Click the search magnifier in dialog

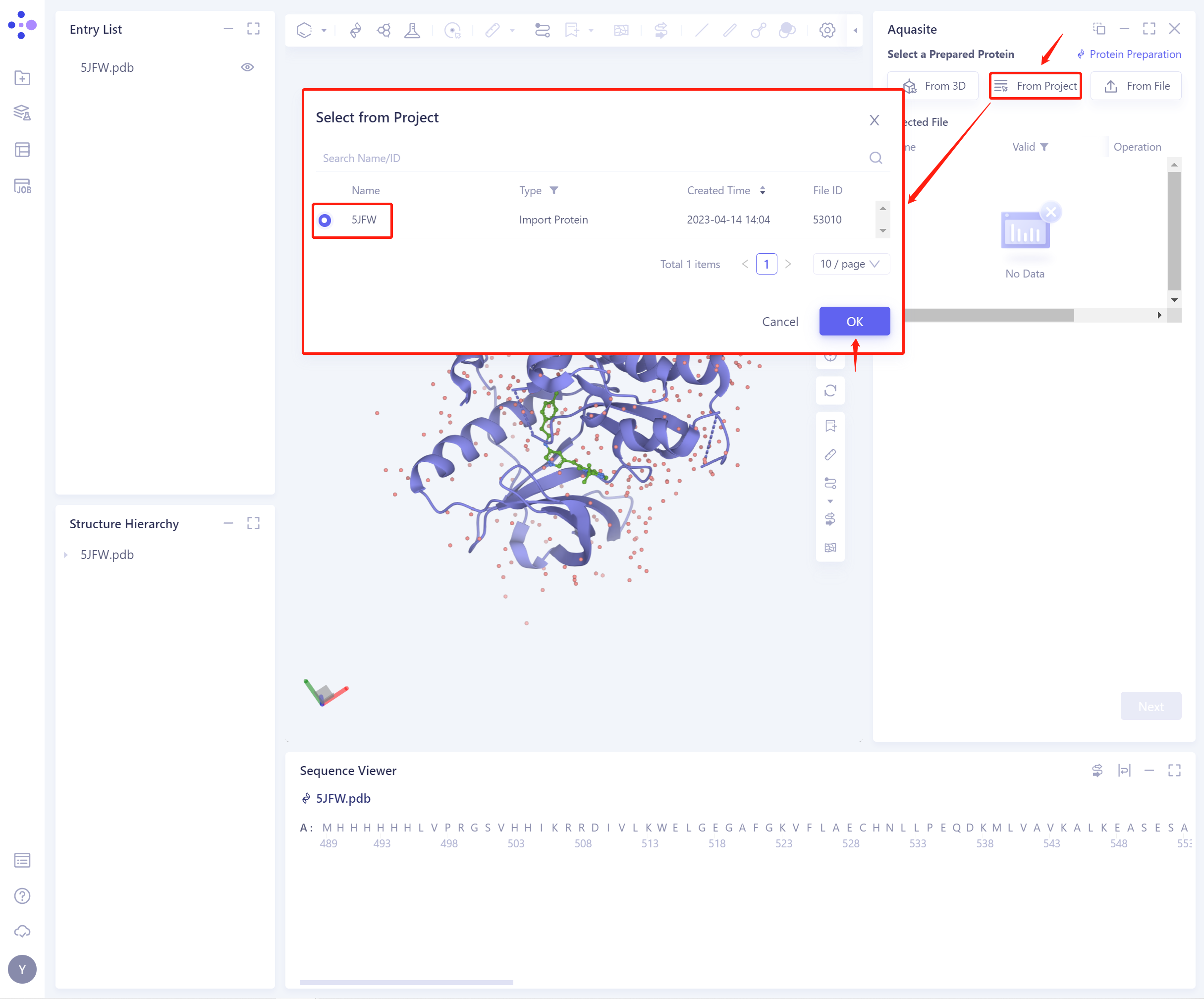point(876,158)
